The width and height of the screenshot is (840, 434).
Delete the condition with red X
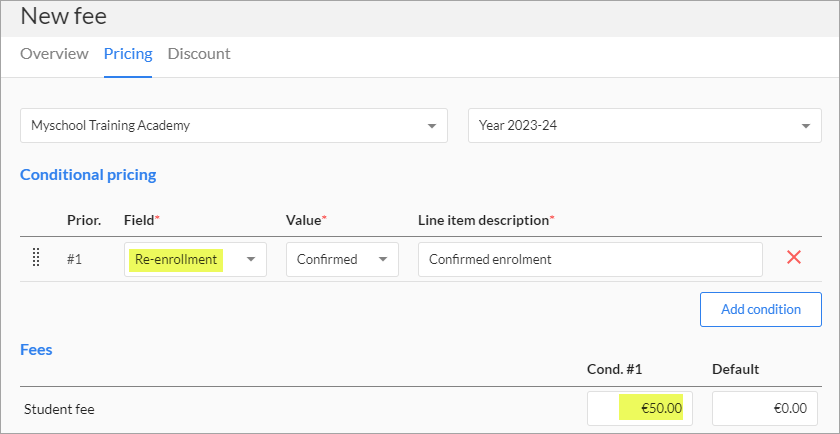794,258
